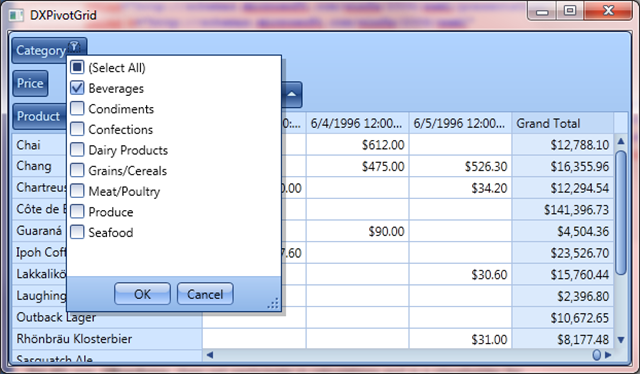Click the $8,177.48 grand total cell
Image resolution: width=640 pixels, height=374 pixels.
563,339
